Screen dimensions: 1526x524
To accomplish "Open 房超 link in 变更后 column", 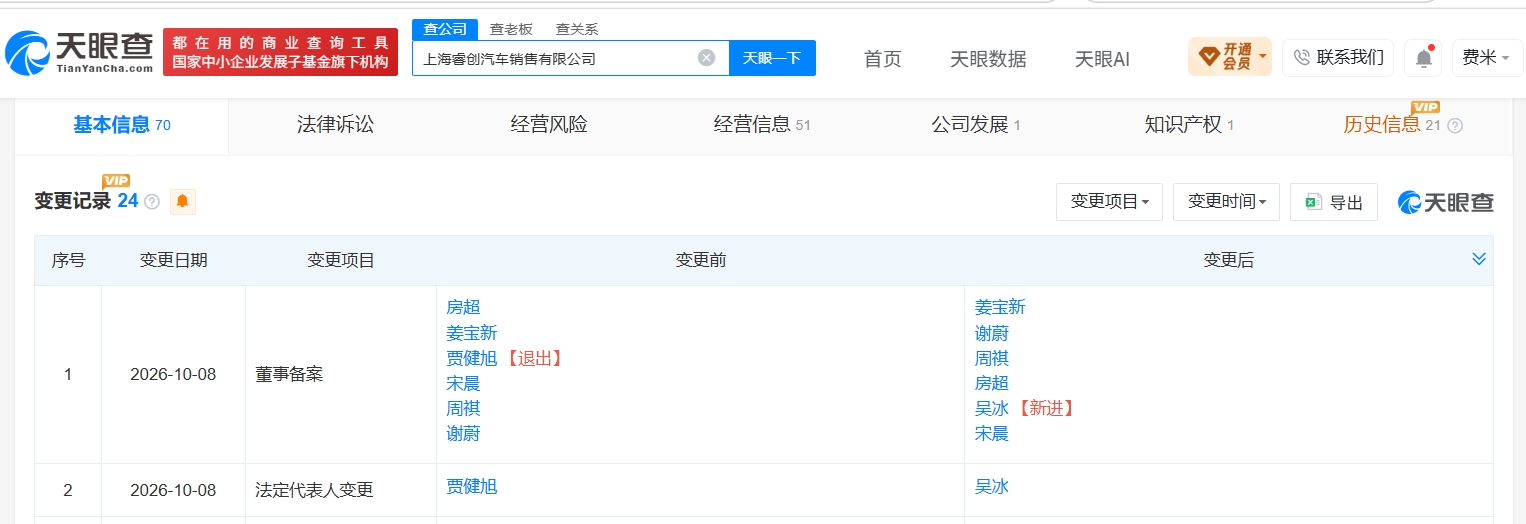I will tap(992, 383).
